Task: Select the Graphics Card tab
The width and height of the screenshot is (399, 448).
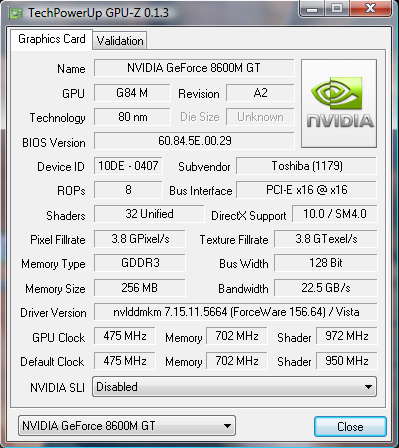Action: pos(52,39)
